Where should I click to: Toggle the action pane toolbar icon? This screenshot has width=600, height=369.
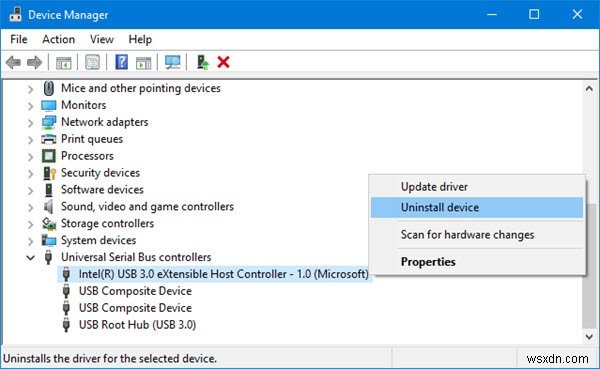click(x=143, y=62)
